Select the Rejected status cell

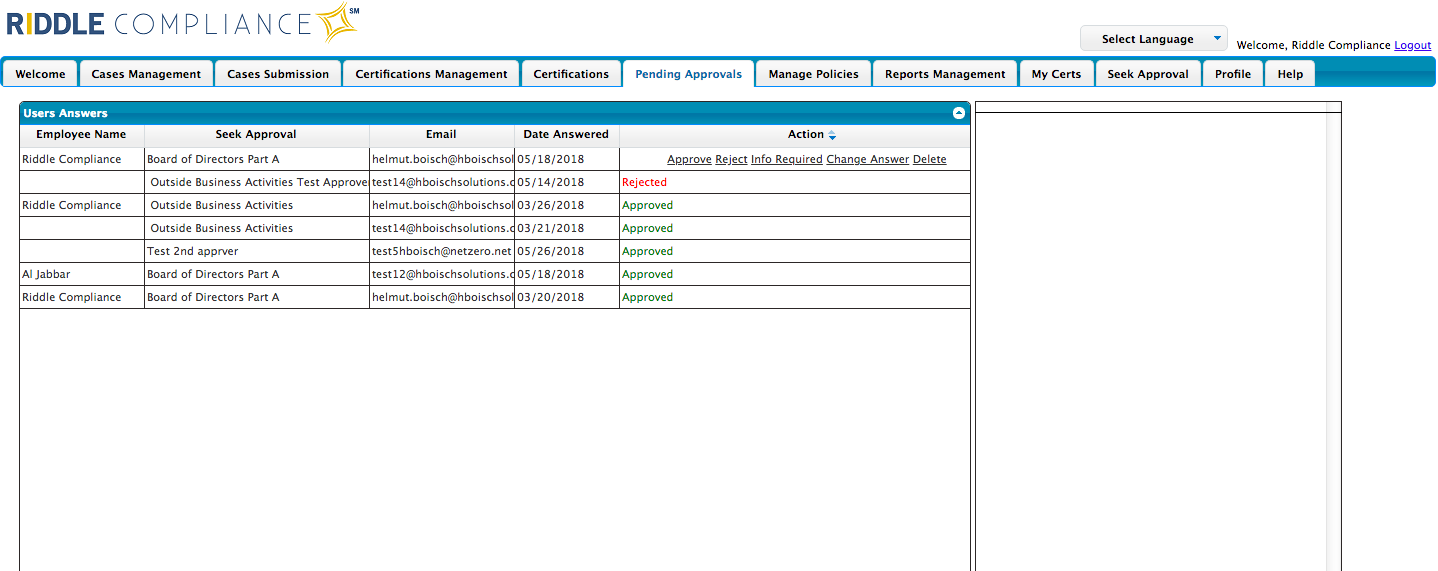pos(795,182)
